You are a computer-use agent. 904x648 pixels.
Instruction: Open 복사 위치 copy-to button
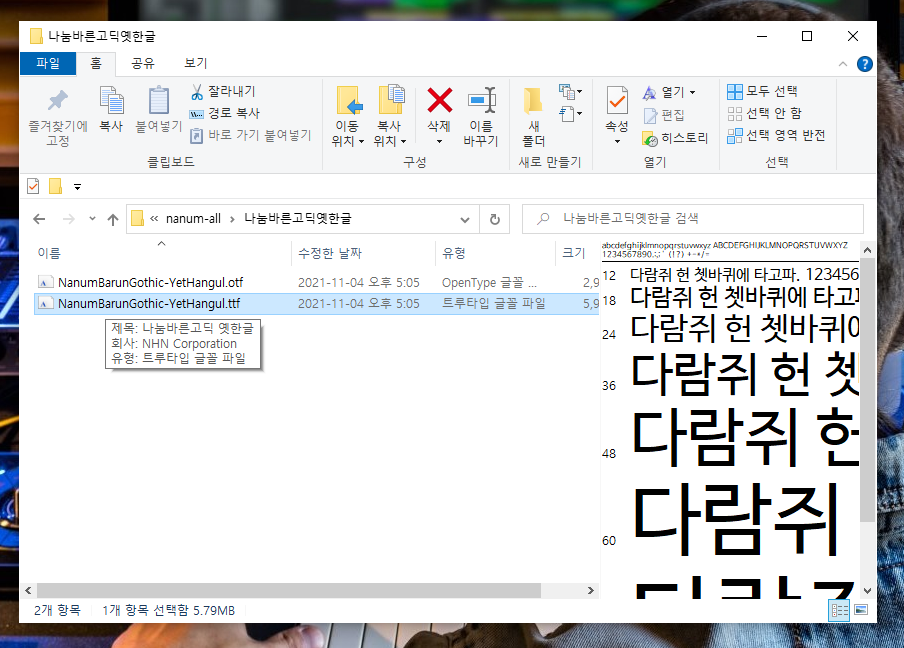click(x=390, y=117)
